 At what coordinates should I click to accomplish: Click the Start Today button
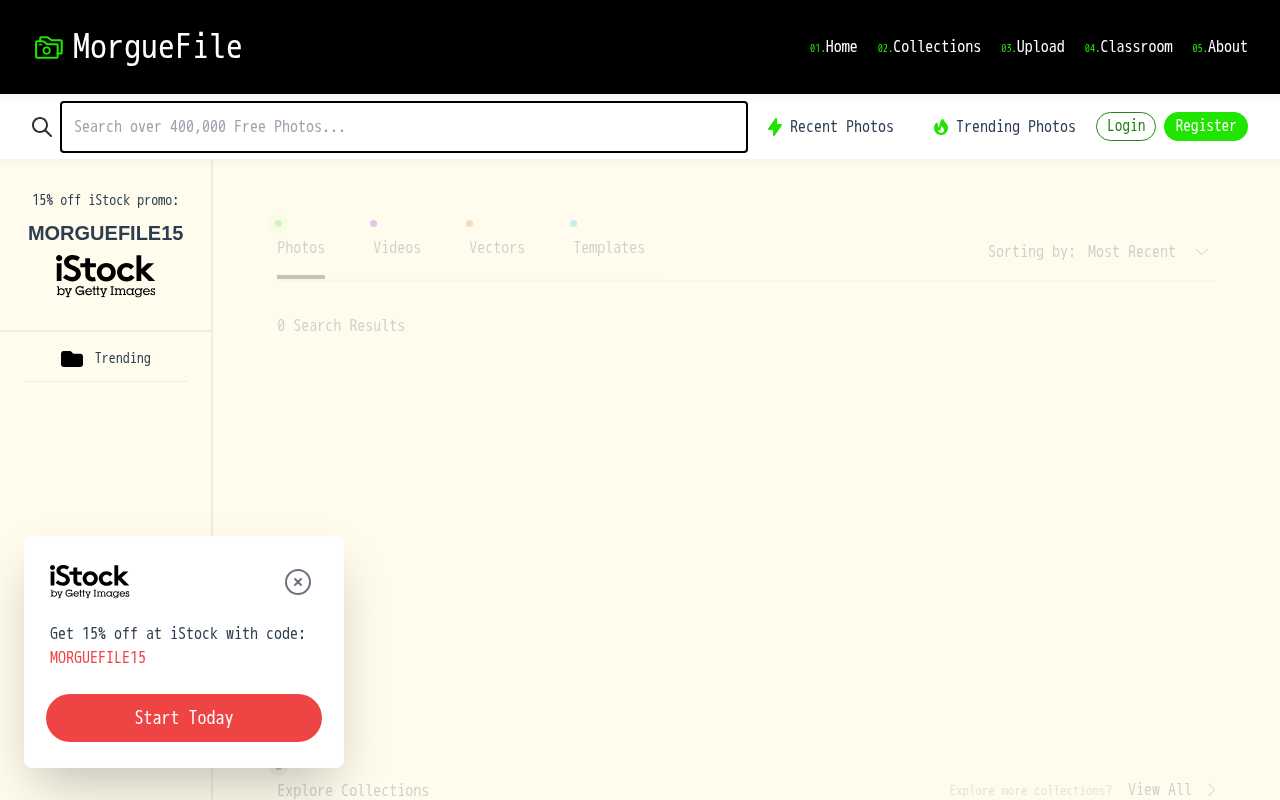[184, 718]
